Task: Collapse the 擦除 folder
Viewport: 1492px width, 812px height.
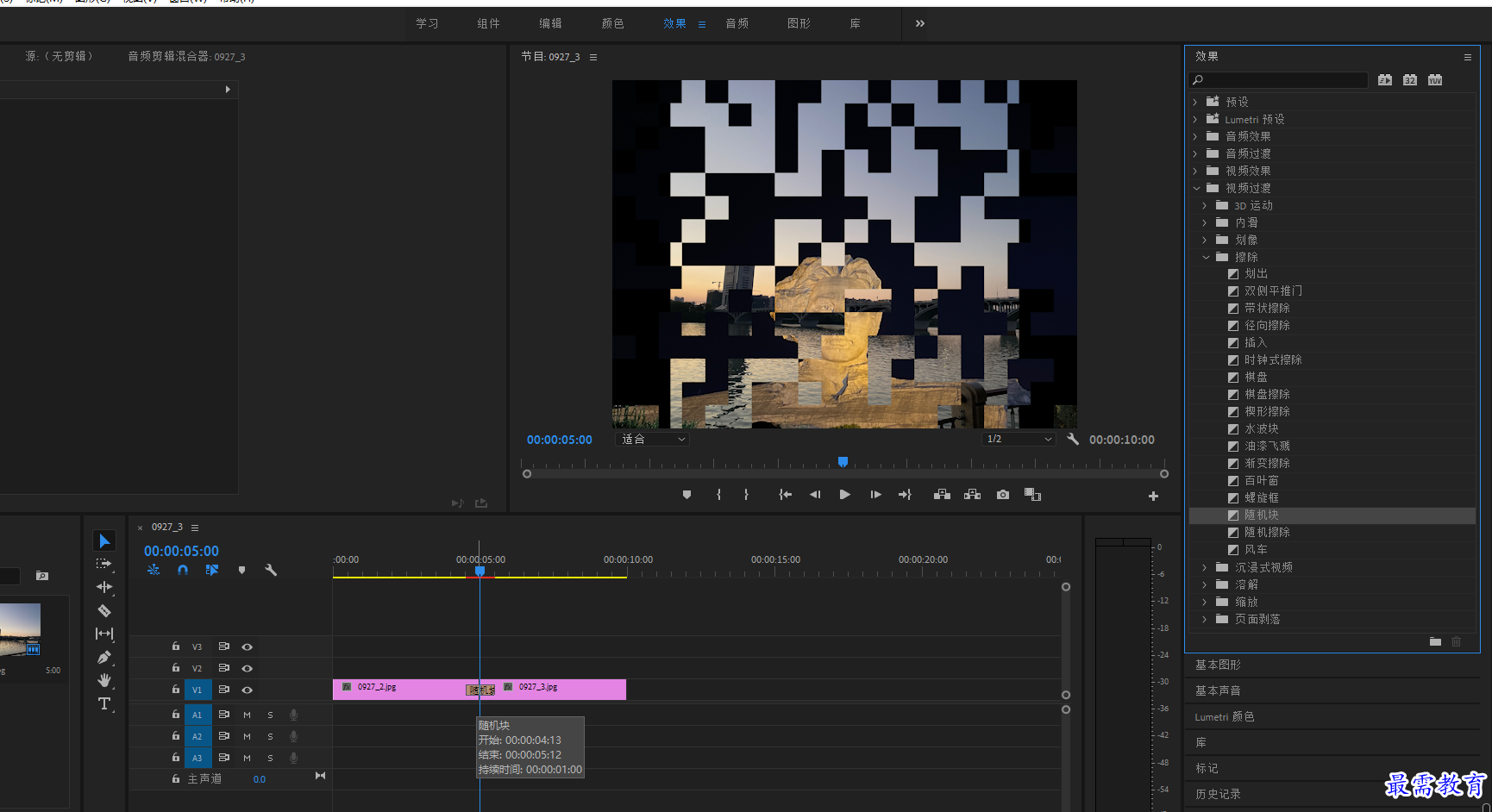Action: pyautogui.click(x=1206, y=257)
